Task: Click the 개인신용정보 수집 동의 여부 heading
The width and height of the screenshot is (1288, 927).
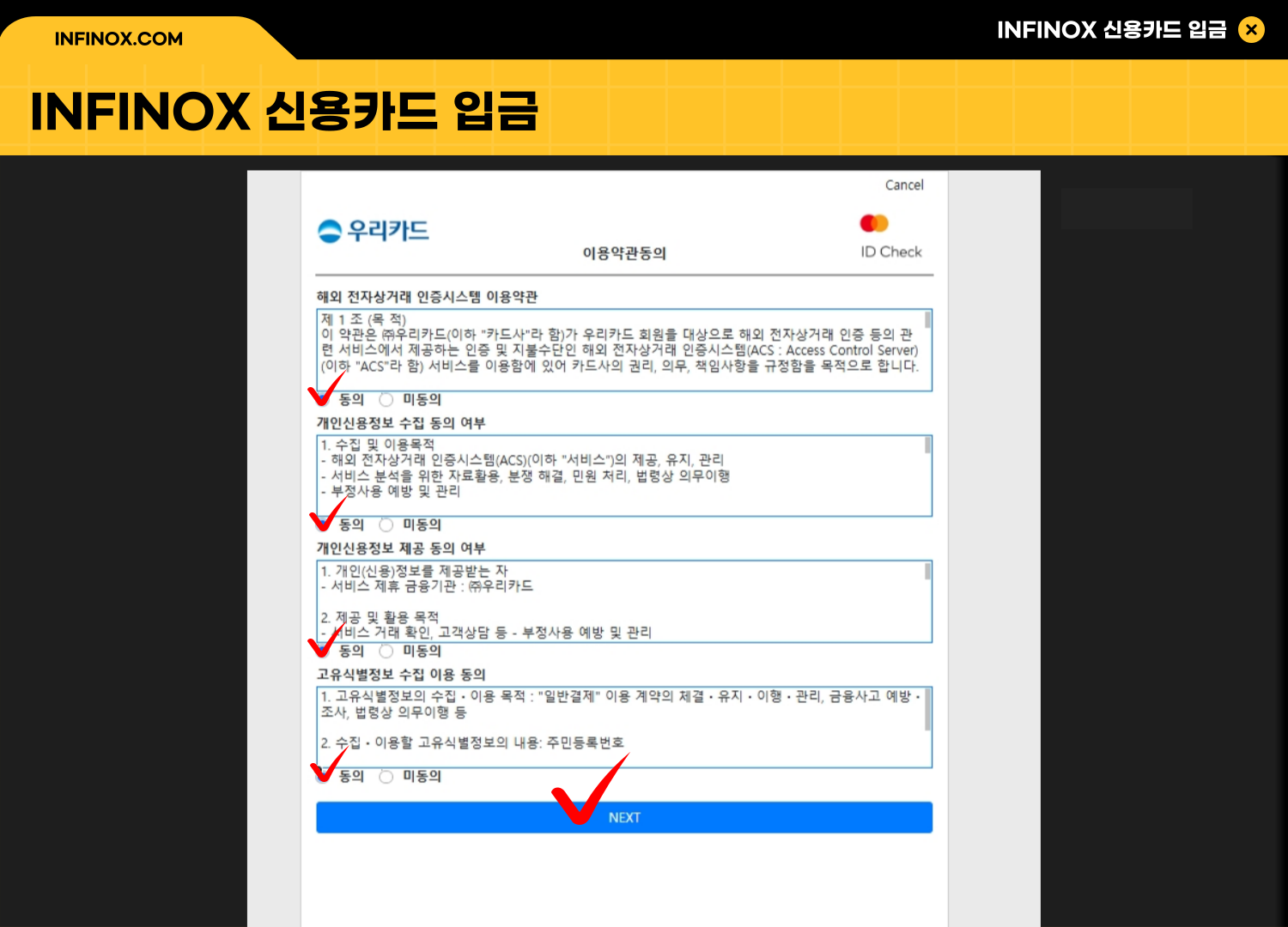Action: tap(401, 423)
